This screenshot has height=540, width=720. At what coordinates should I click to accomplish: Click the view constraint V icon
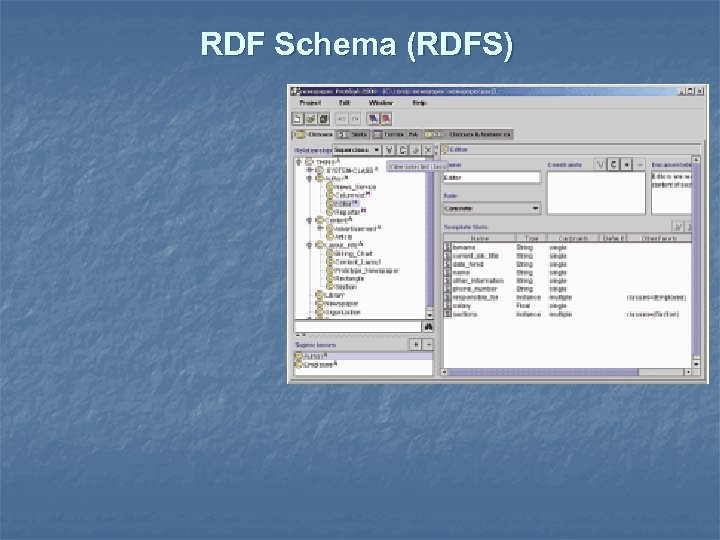[x=600, y=164]
